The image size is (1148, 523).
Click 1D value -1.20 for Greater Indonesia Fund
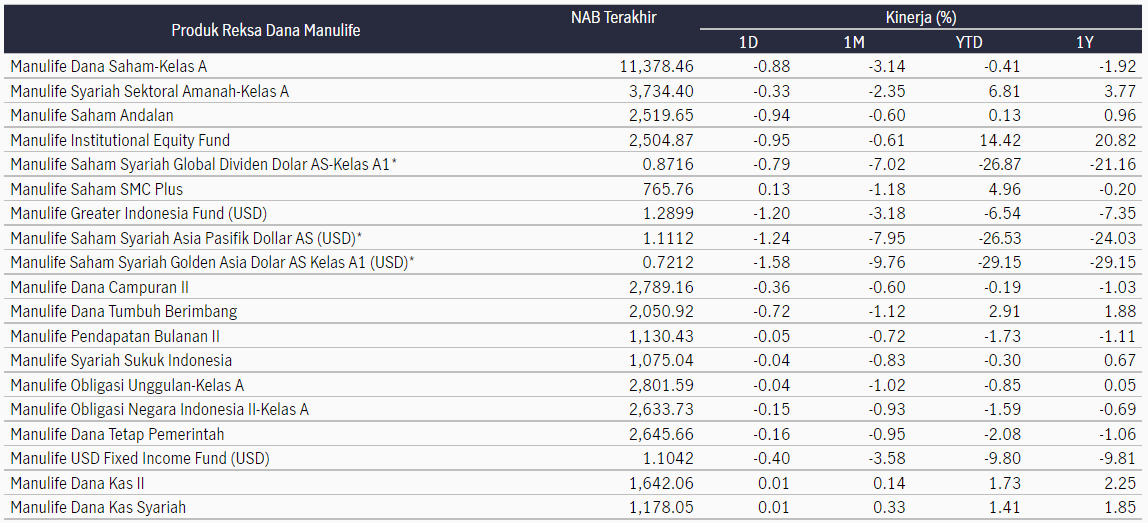[772, 214]
